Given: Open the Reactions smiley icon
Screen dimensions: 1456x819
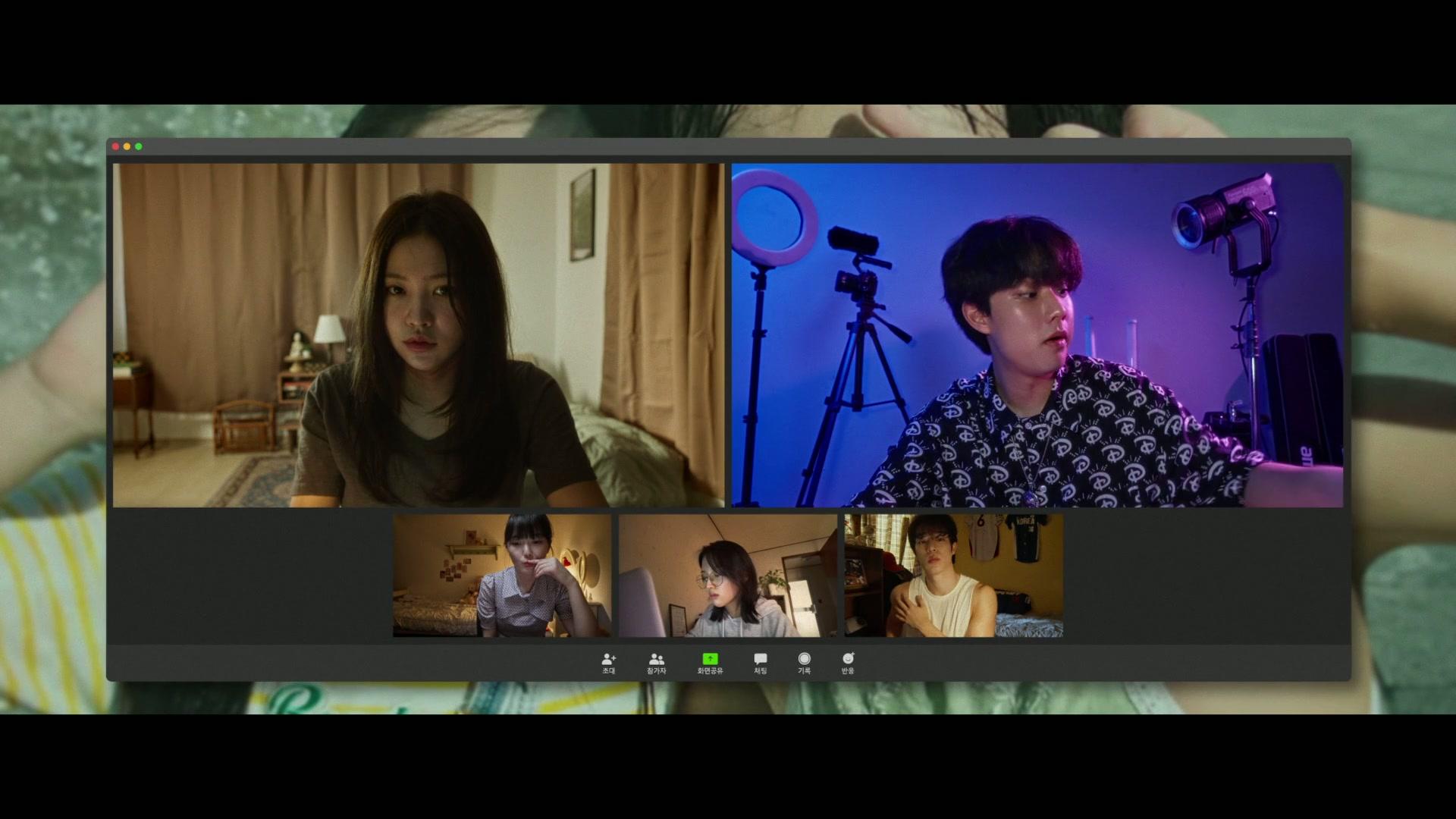Looking at the screenshot, I should click(x=848, y=659).
